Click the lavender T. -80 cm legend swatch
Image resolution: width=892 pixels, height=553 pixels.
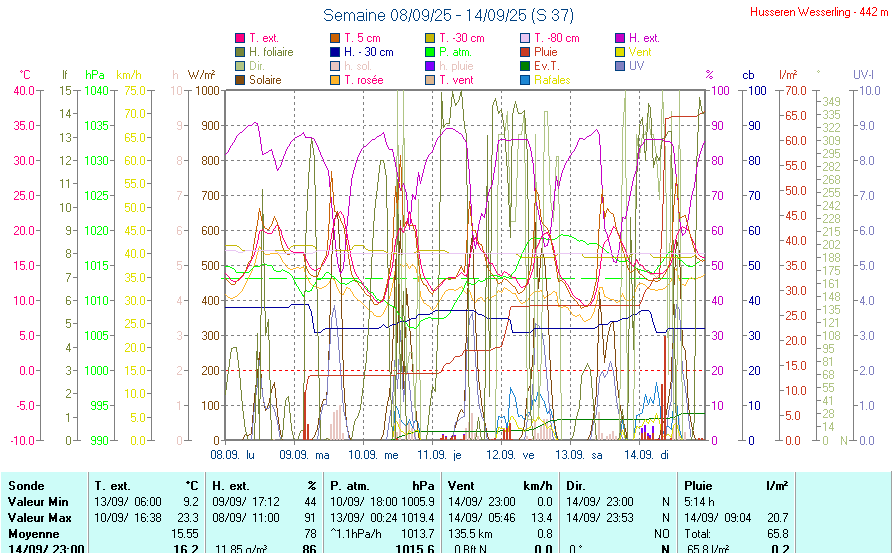pyautogui.click(x=525, y=38)
